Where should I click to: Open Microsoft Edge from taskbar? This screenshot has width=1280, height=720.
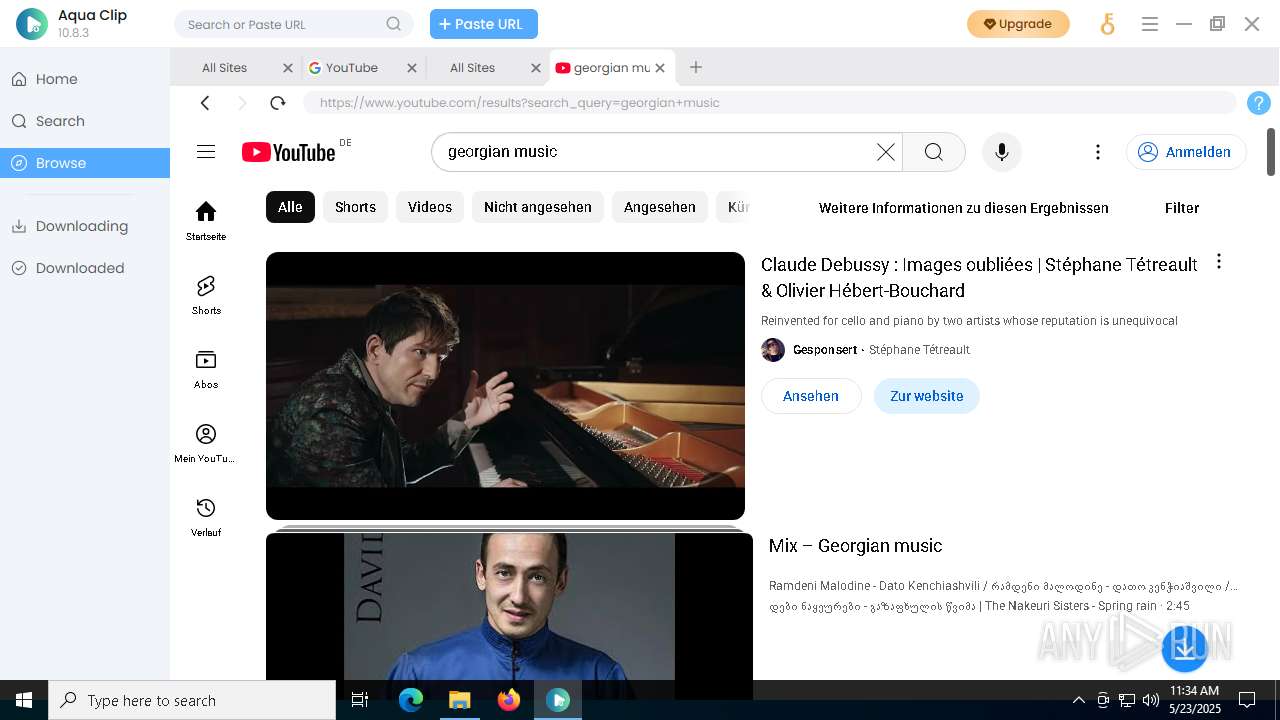(411, 700)
